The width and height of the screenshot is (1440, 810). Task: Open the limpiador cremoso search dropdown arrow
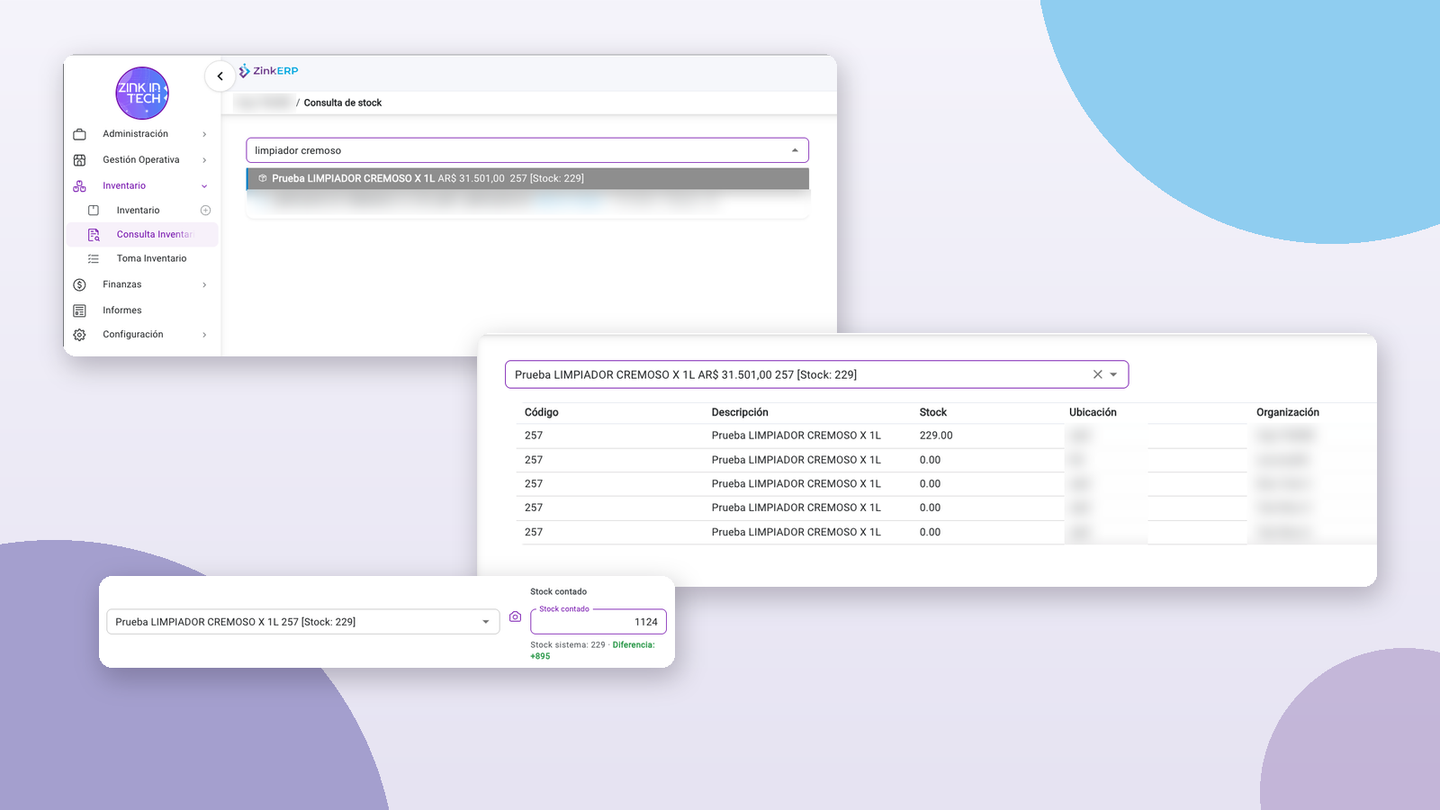pos(795,151)
